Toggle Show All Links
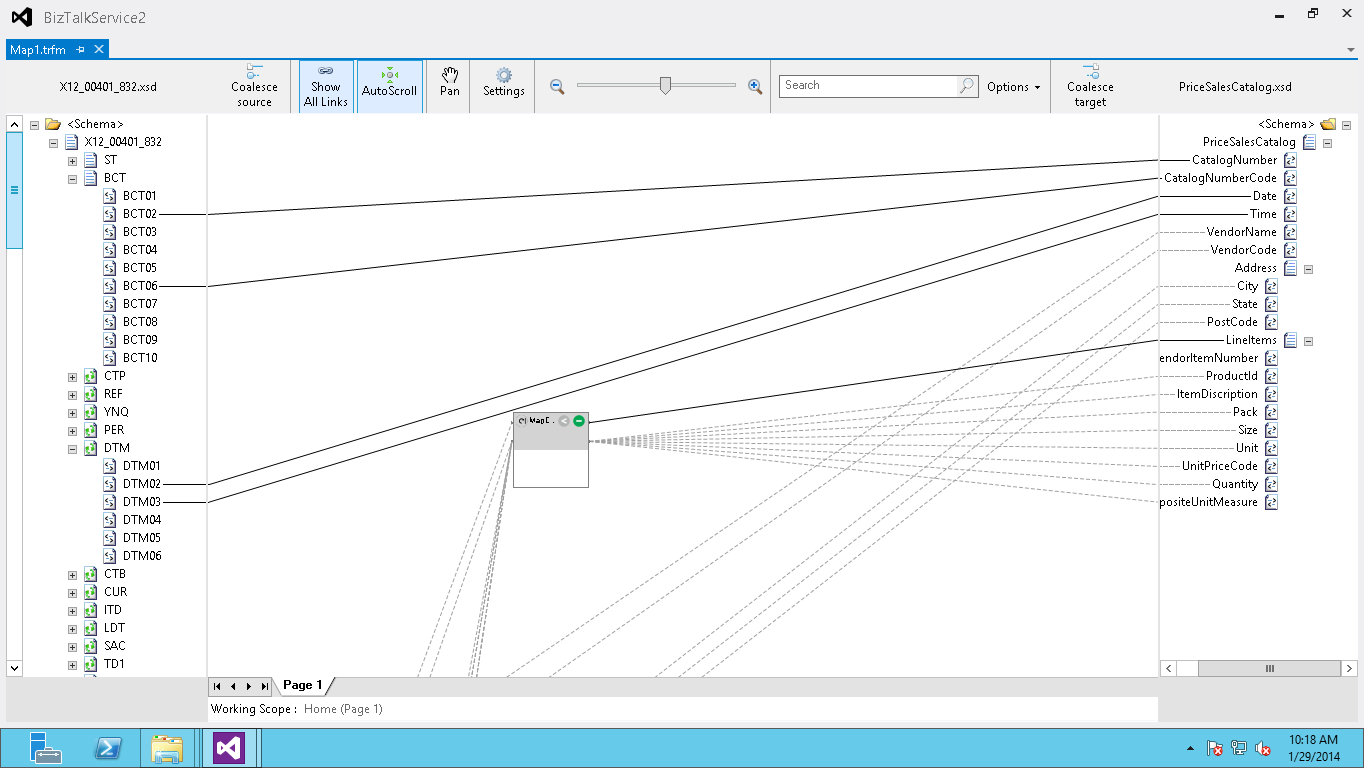Screen dimensions: 1364x768 [326, 86]
